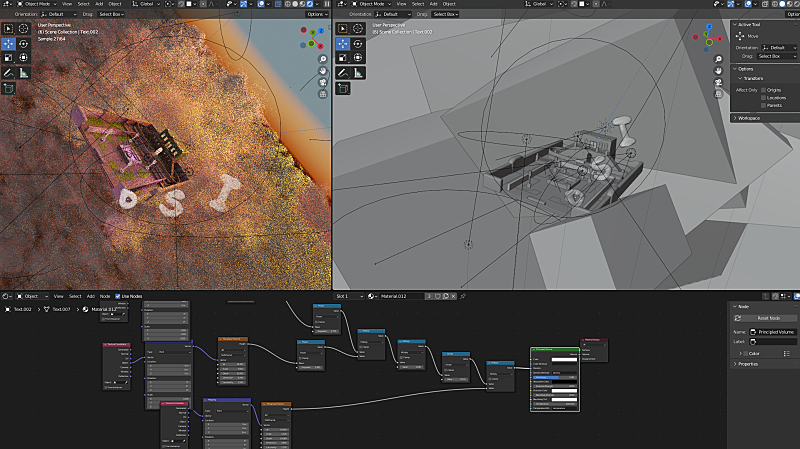This screenshot has height=449, width=800.
Task: Activate the Rotate tool in right viewport
Action: pos(358,43)
